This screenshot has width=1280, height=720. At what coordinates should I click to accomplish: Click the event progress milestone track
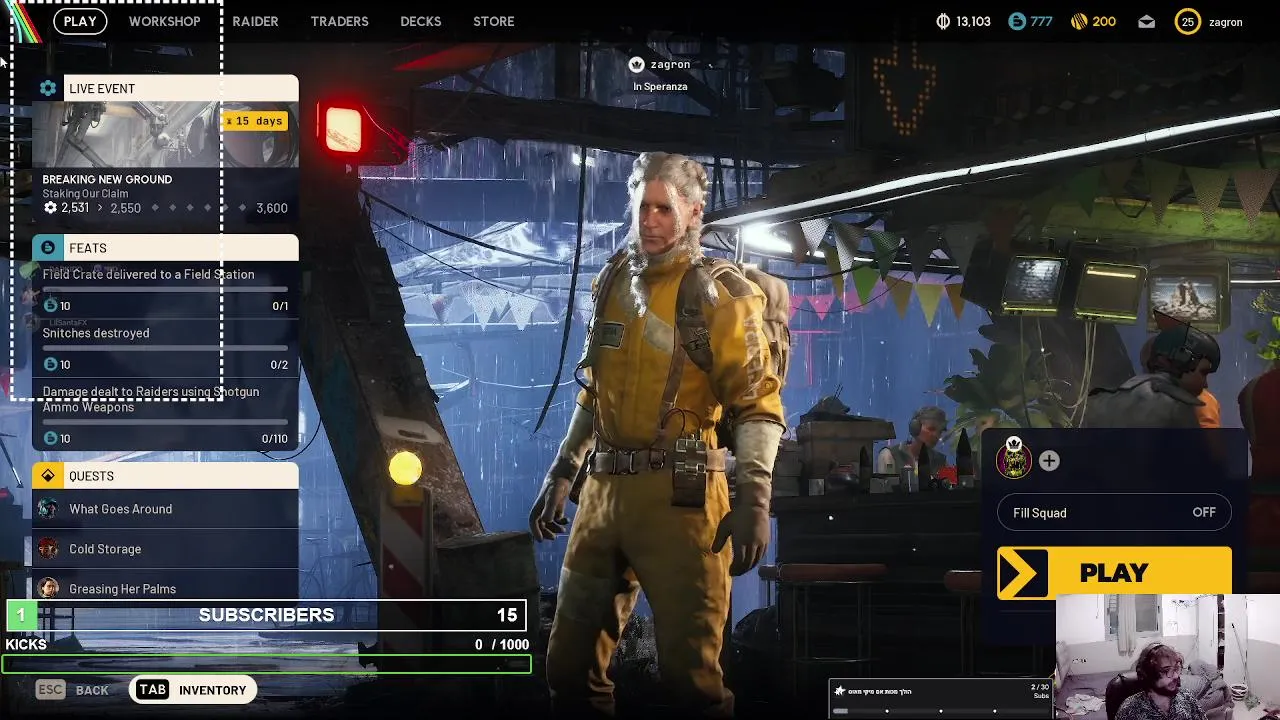[x=198, y=208]
